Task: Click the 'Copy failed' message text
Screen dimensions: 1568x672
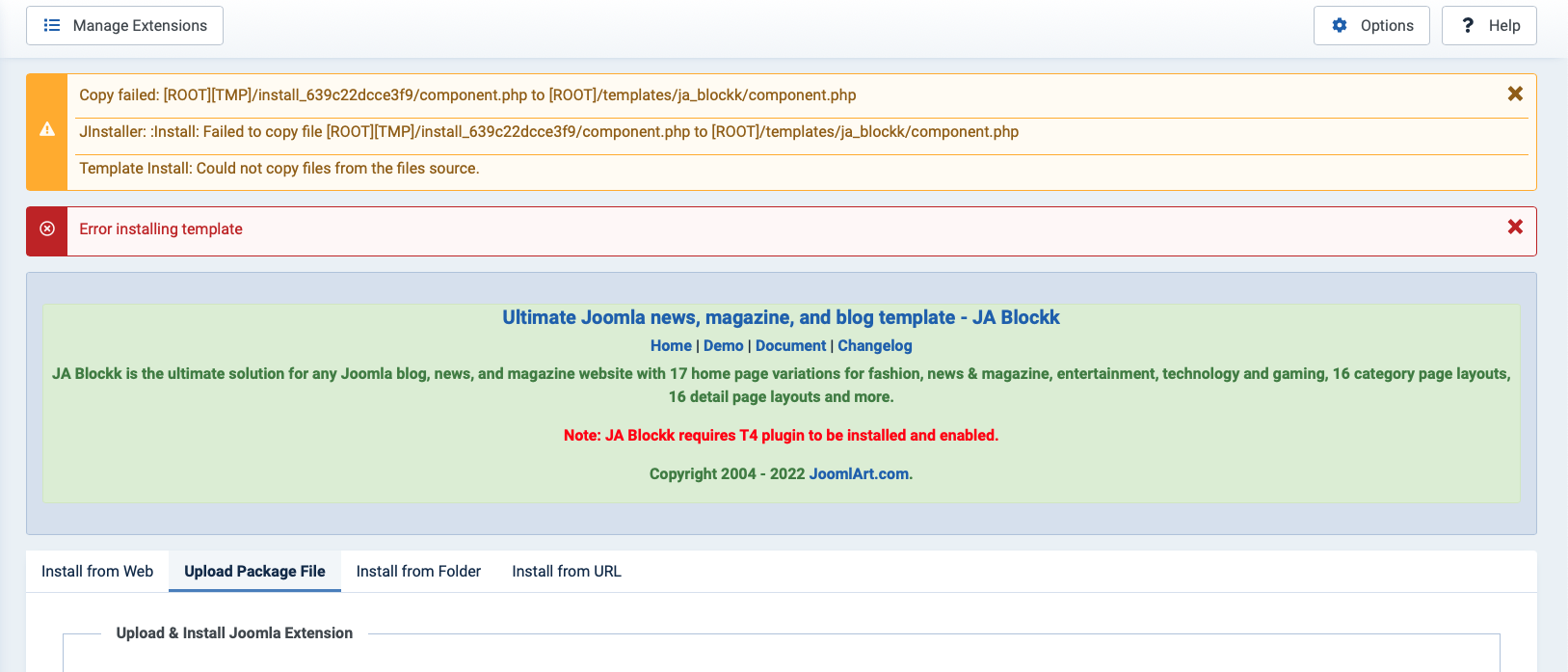Action: [467, 94]
